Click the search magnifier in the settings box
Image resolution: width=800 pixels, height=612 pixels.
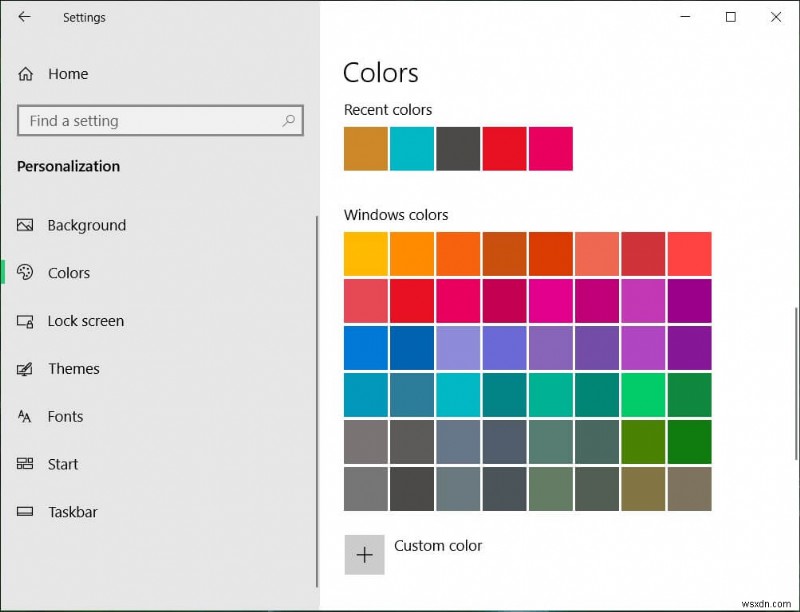point(288,120)
